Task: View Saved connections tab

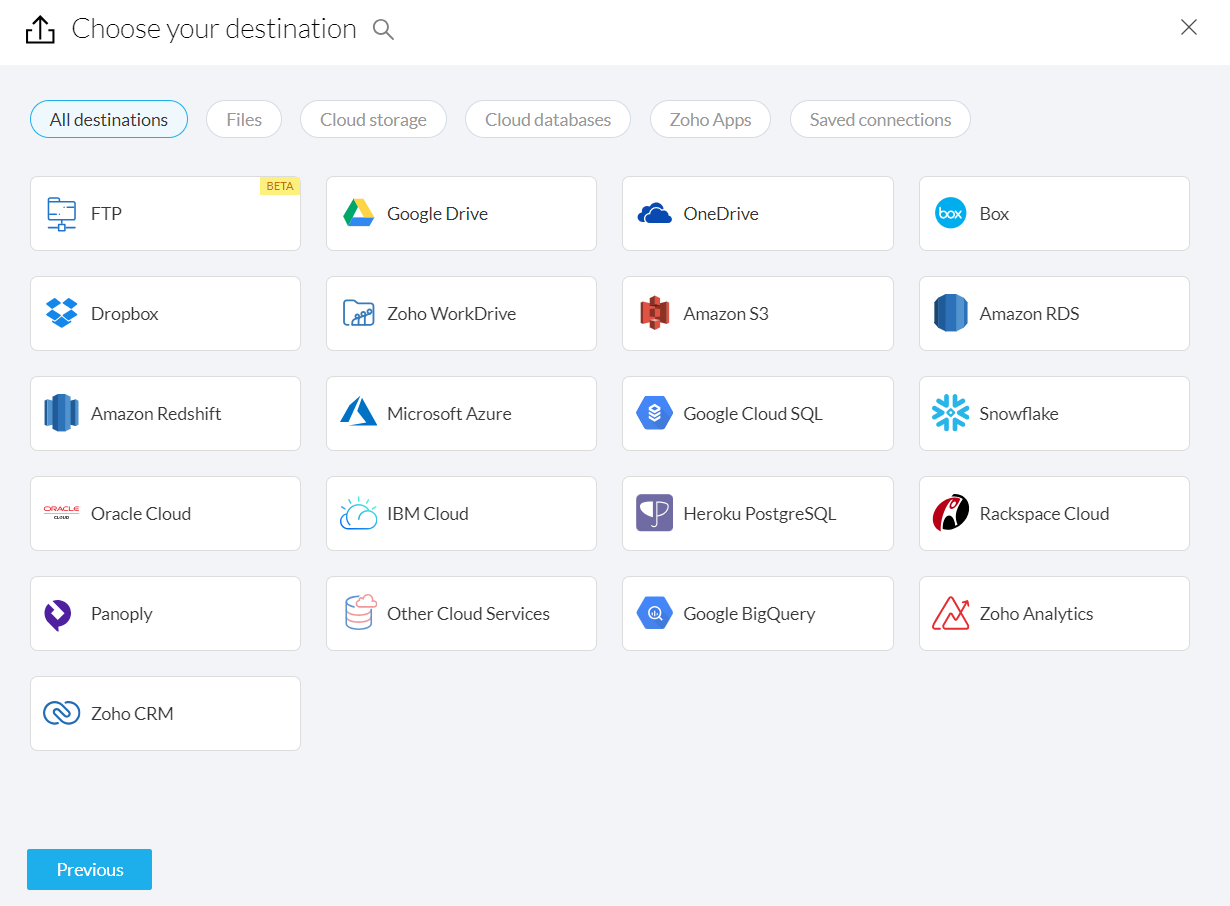Action: pyautogui.click(x=880, y=120)
